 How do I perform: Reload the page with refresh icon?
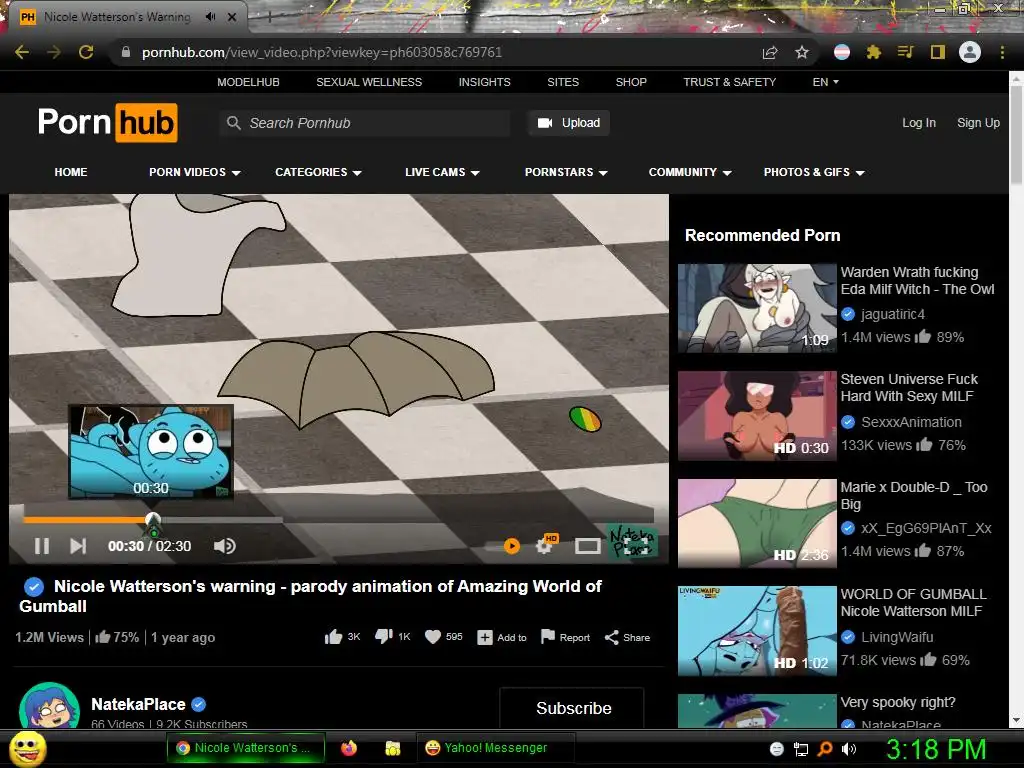(86, 52)
